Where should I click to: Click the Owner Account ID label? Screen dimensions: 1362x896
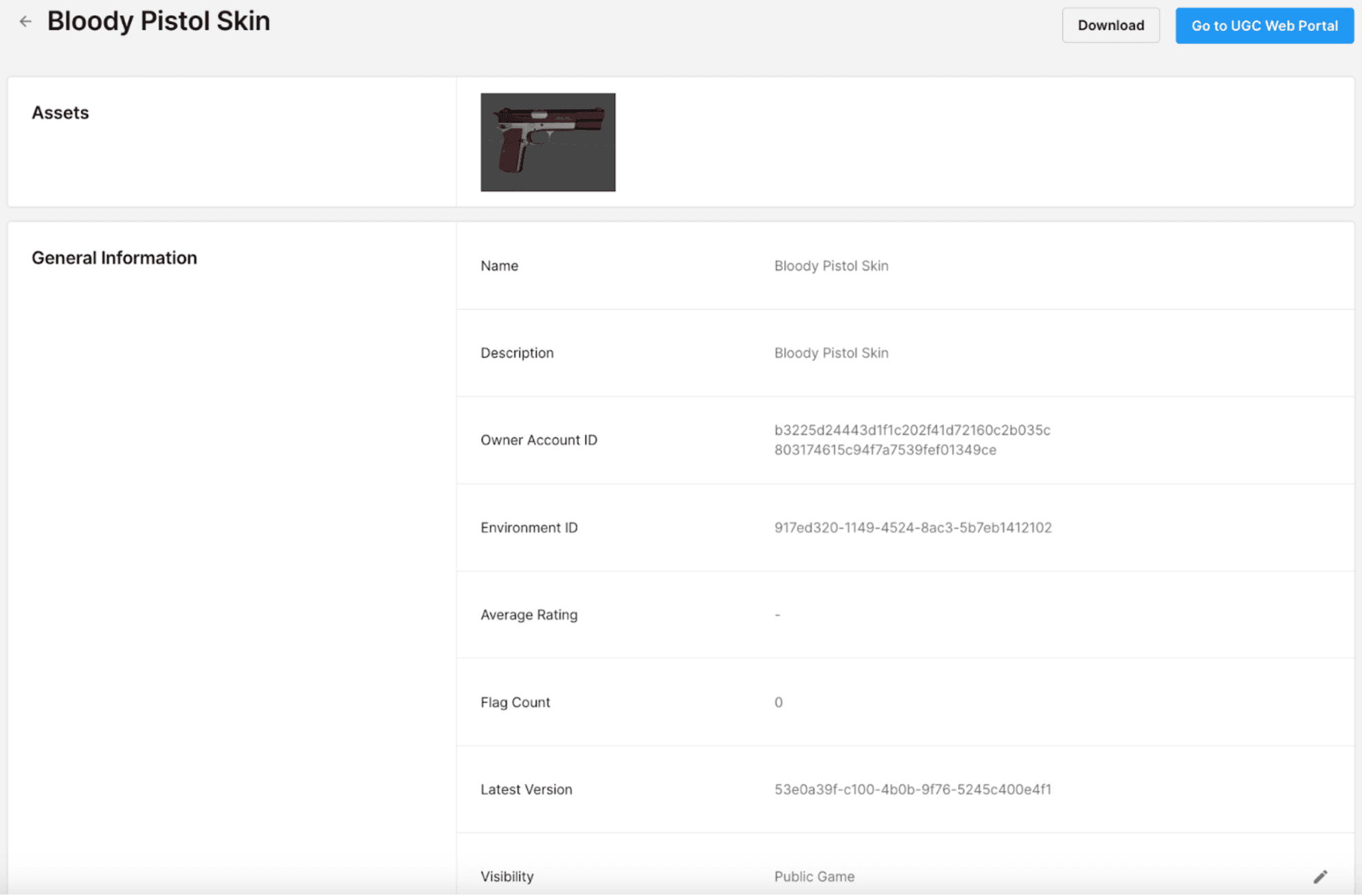point(539,440)
